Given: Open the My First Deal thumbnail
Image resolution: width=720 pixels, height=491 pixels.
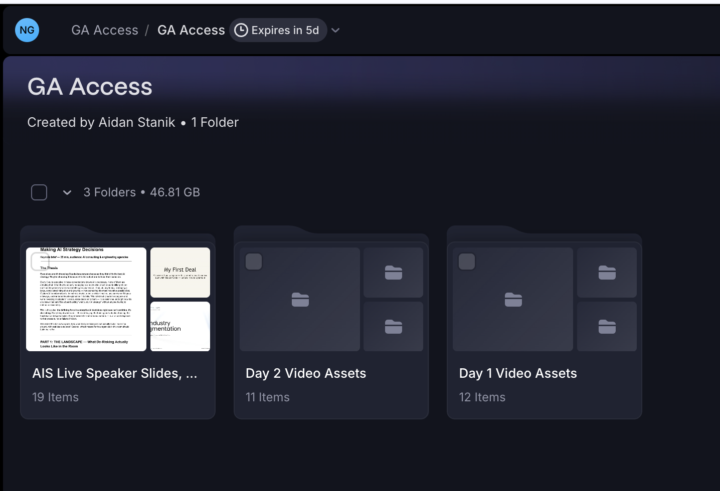Looking at the screenshot, I should pos(180,272).
